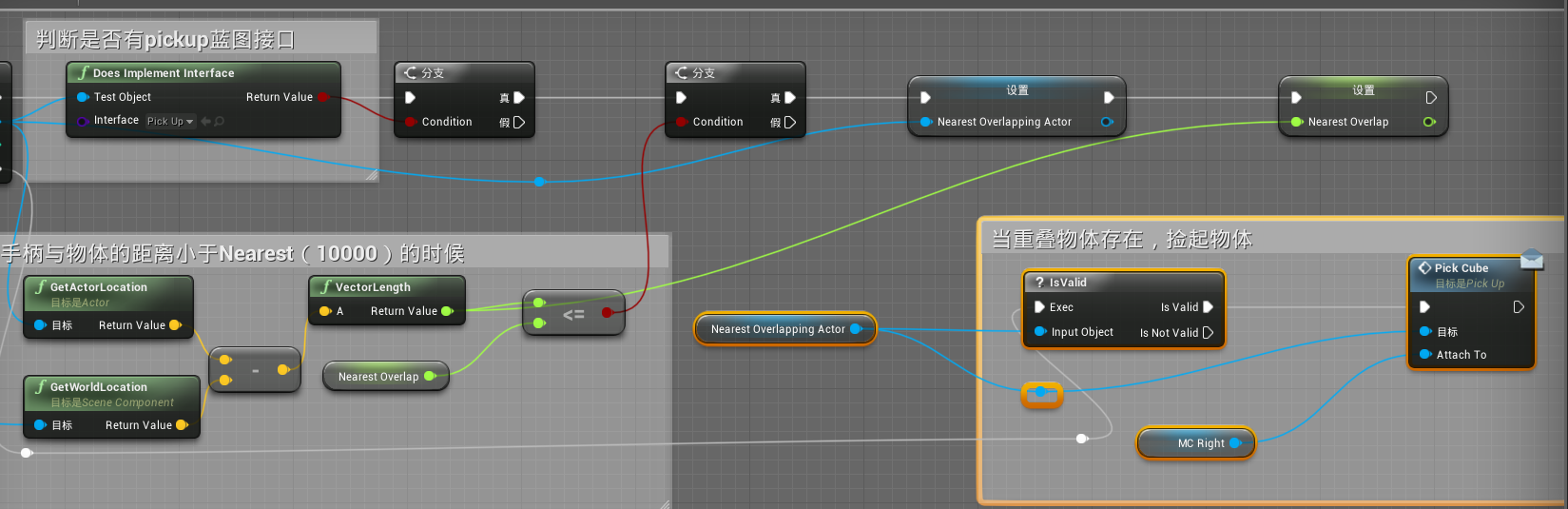The width and height of the screenshot is (1568, 509).
Task: Click the Is Not Valid exec output pin
Action: [1209, 333]
